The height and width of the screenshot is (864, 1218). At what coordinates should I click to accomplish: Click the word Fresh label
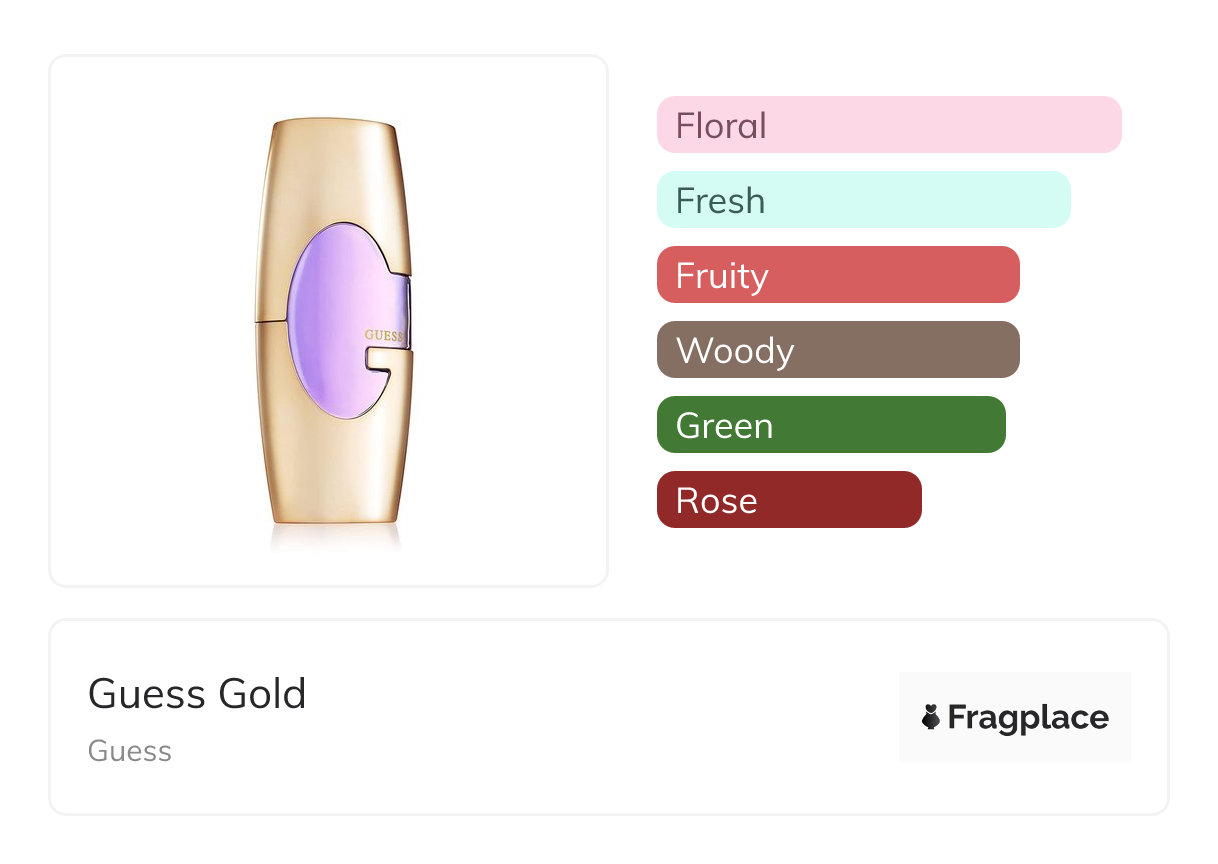pyautogui.click(x=720, y=201)
